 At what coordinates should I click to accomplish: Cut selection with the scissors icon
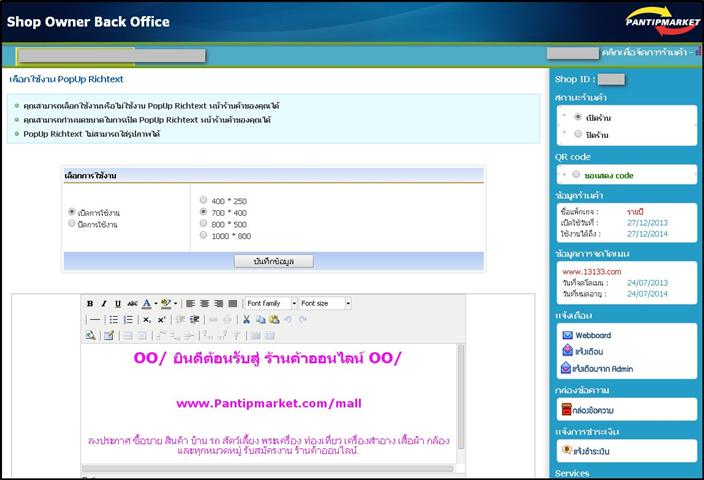pos(246,320)
